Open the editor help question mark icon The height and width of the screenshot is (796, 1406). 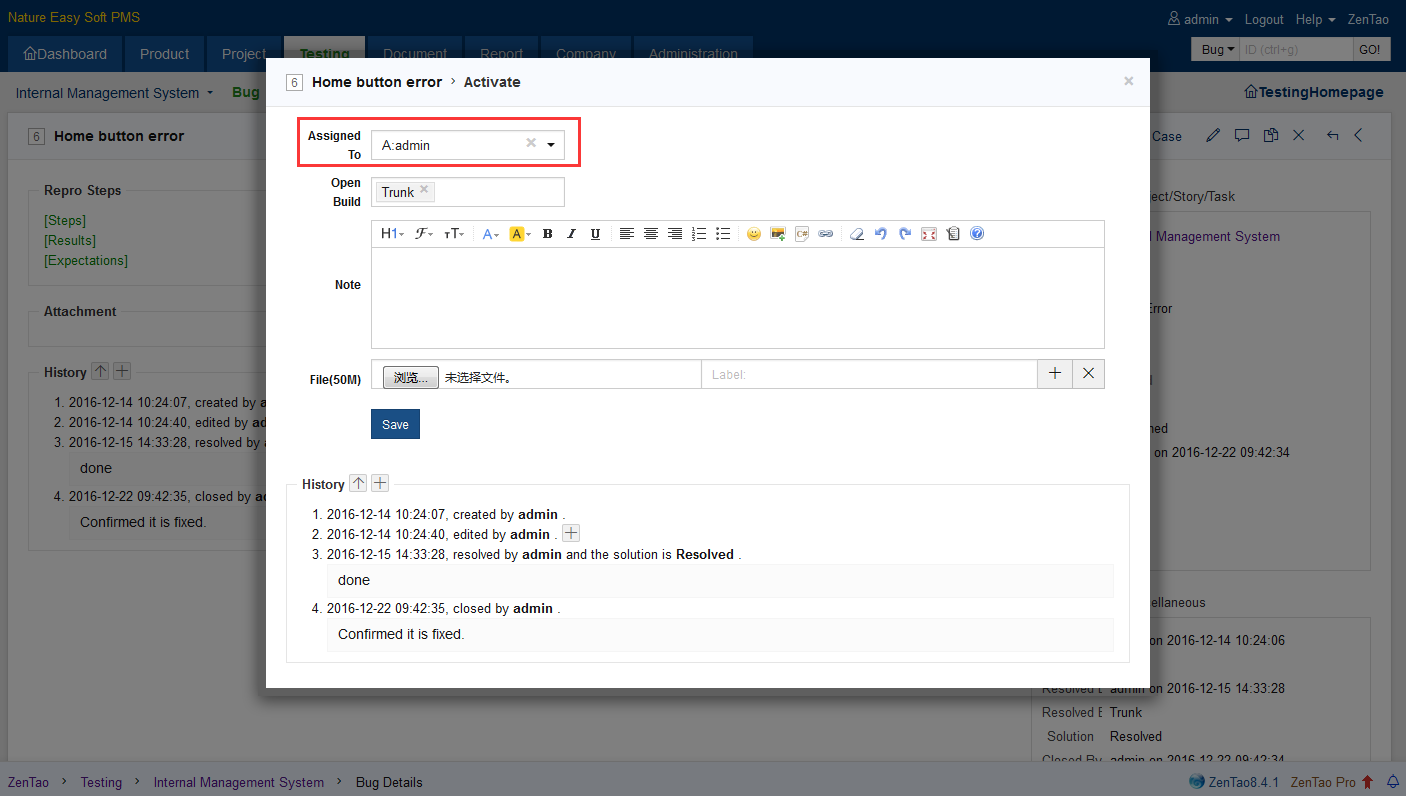pos(977,234)
